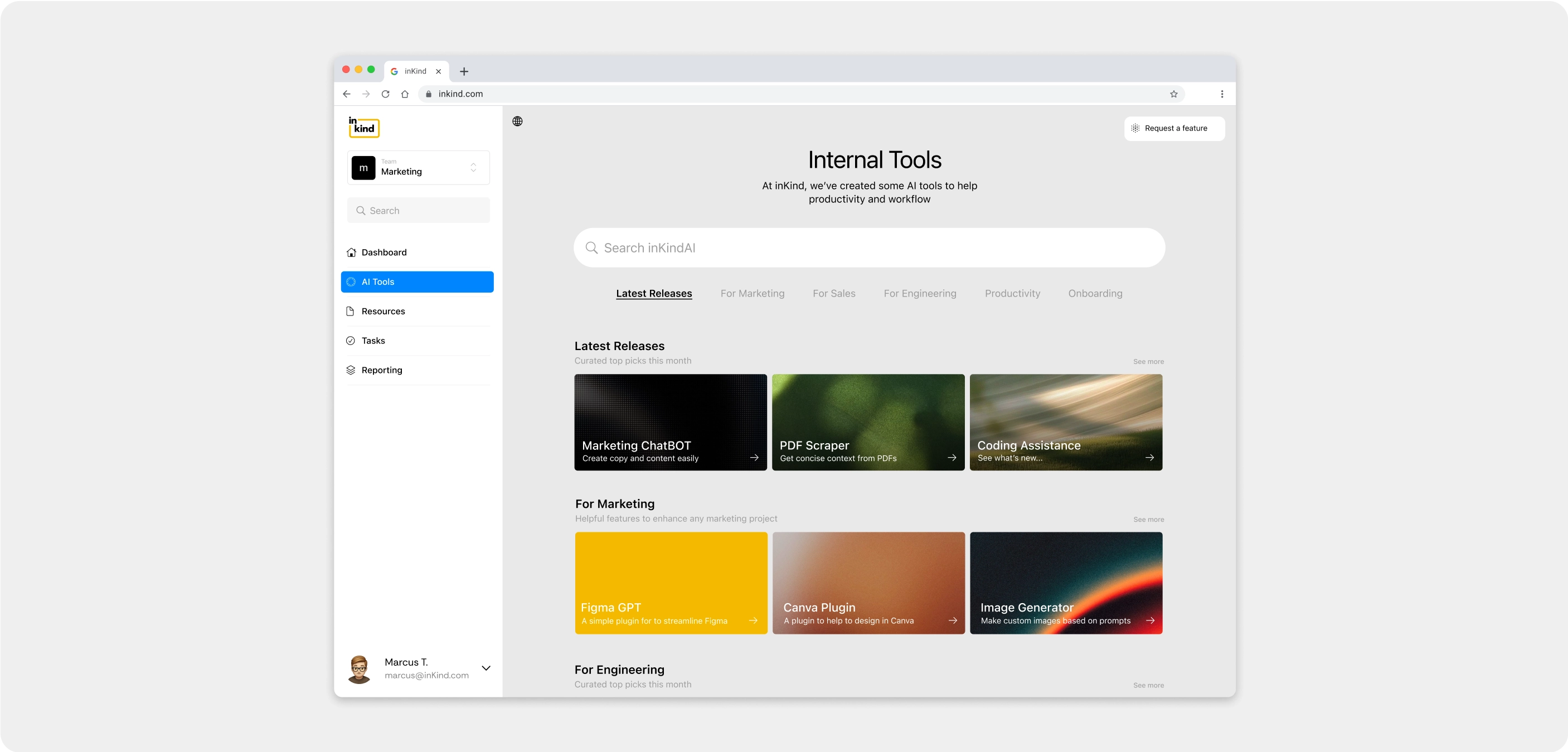Click 'Curated top picks this month' under Latest Releases
Viewport: 1568px width, 752px height.
click(633, 361)
